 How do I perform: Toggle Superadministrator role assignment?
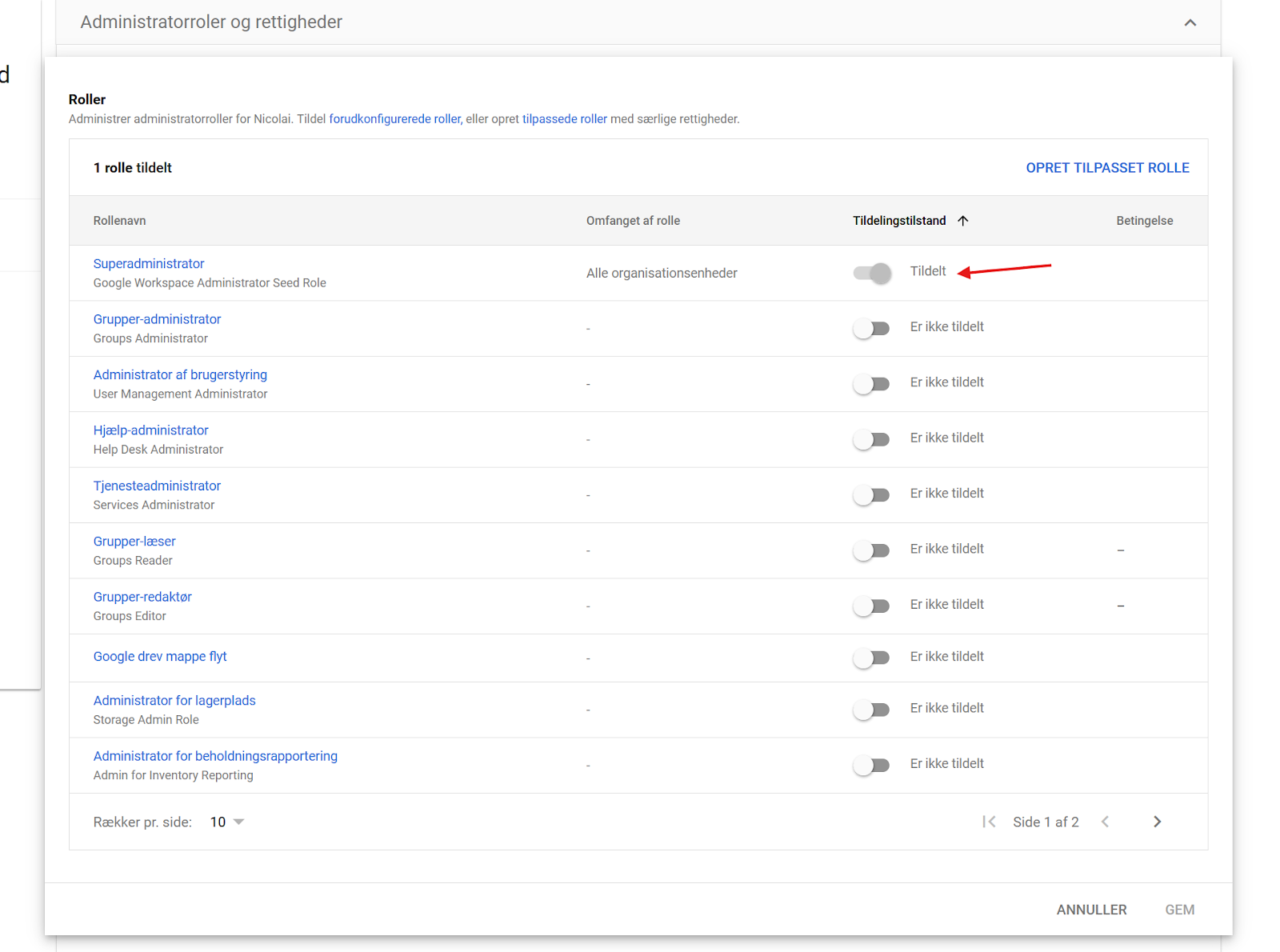click(871, 273)
